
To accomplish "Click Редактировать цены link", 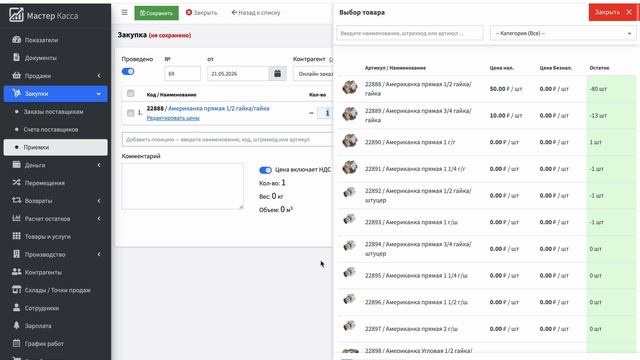I will pyautogui.click(x=173, y=118).
